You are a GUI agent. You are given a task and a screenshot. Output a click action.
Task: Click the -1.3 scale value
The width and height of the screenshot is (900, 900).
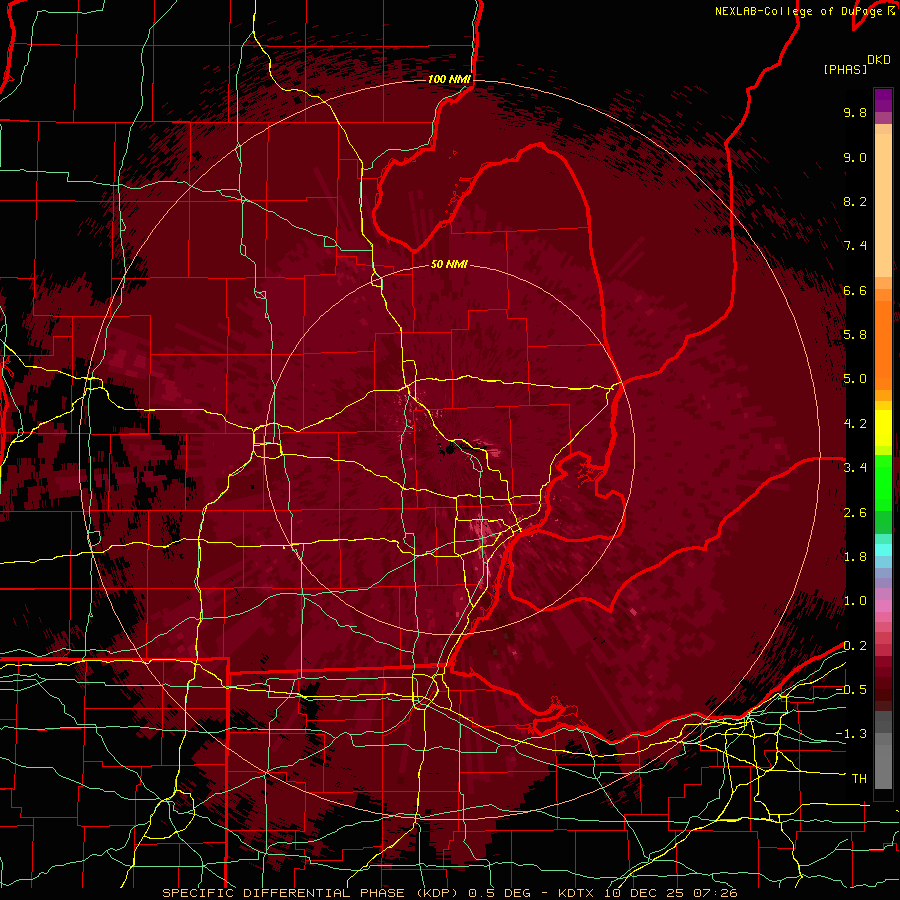851,734
